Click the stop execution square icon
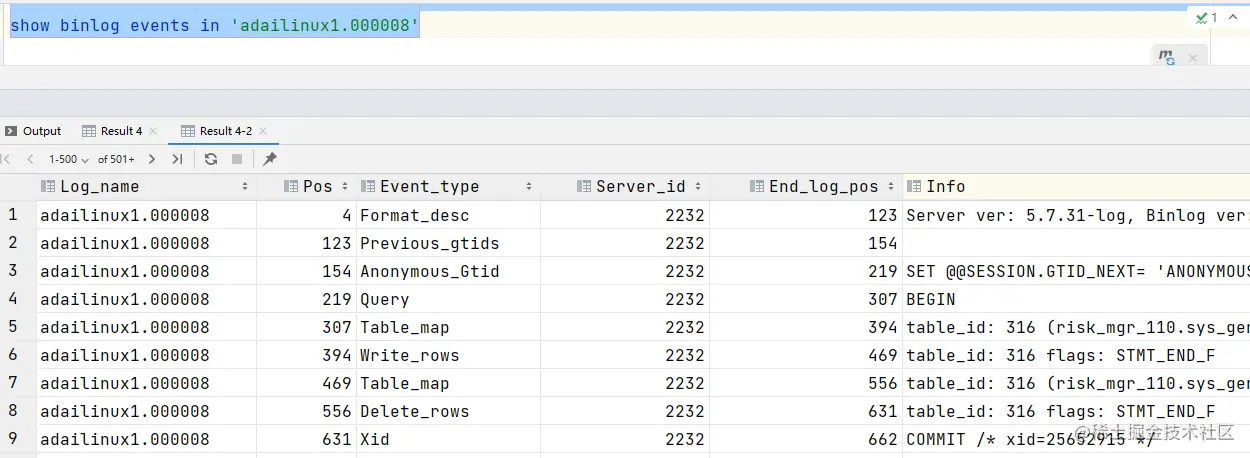The height and width of the screenshot is (458, 1250). [x=237, y=159]
